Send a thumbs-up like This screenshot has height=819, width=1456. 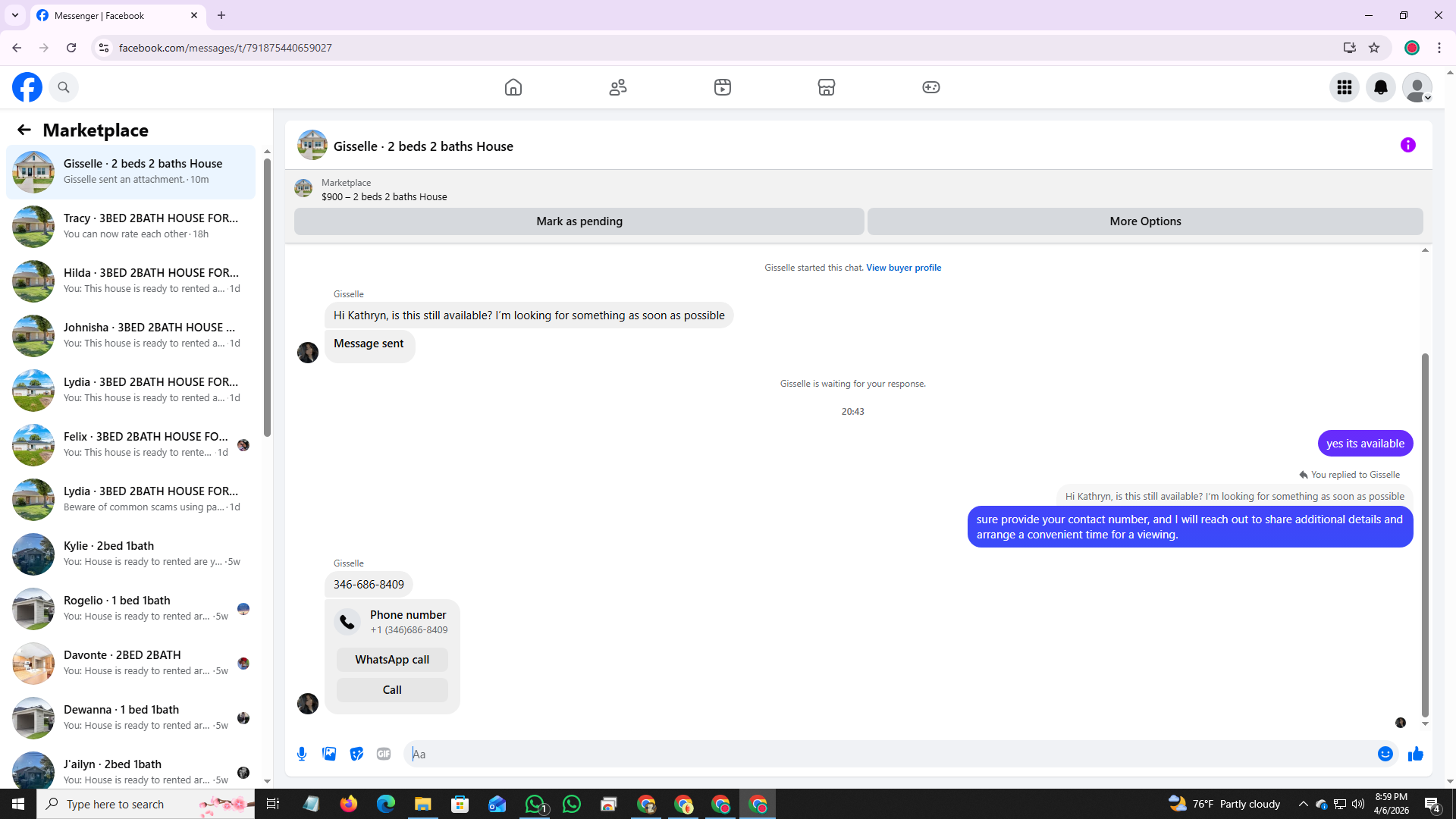(x=1416, y=754)
